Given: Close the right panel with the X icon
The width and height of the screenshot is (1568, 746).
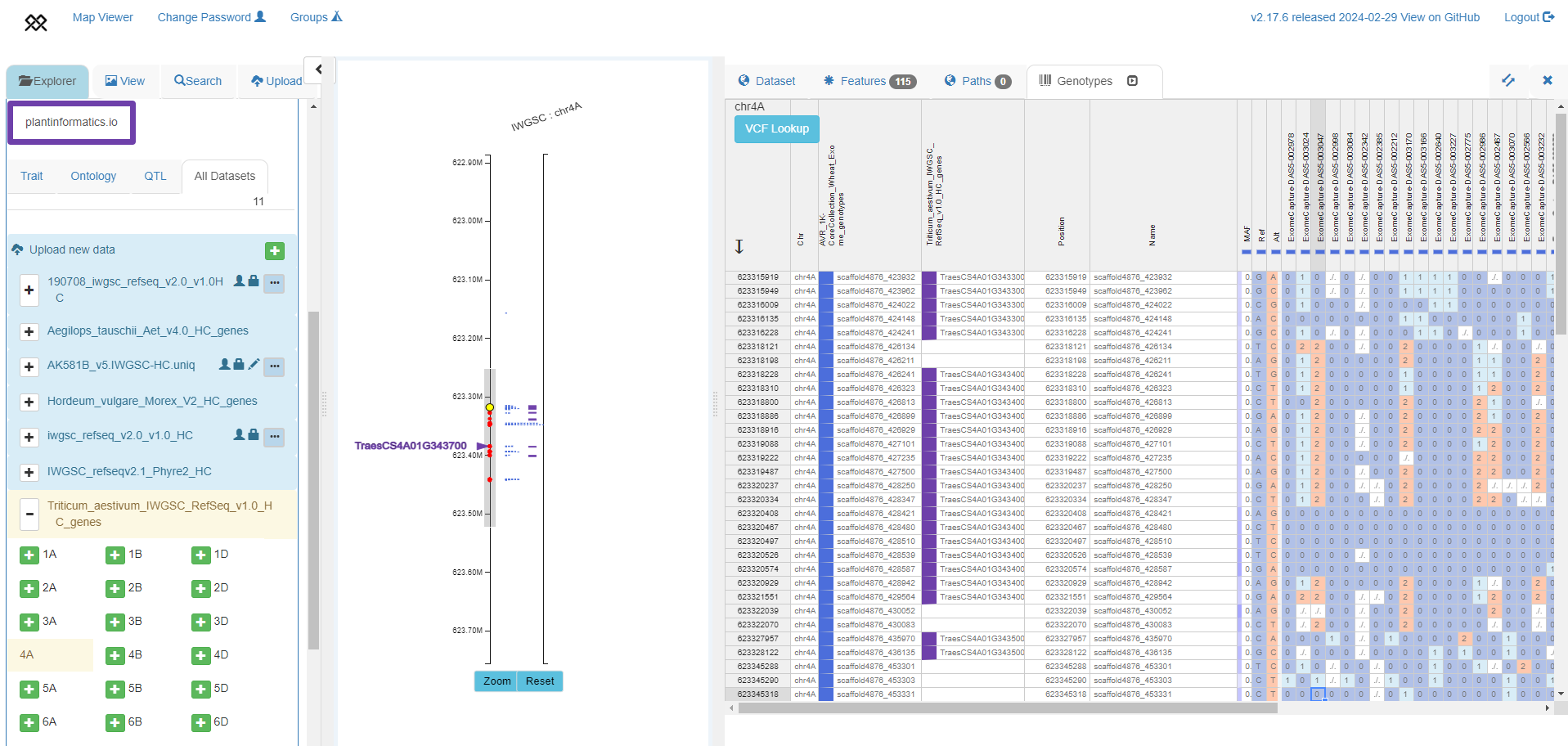Looking at the screenshot, I should click(1548, 80).
